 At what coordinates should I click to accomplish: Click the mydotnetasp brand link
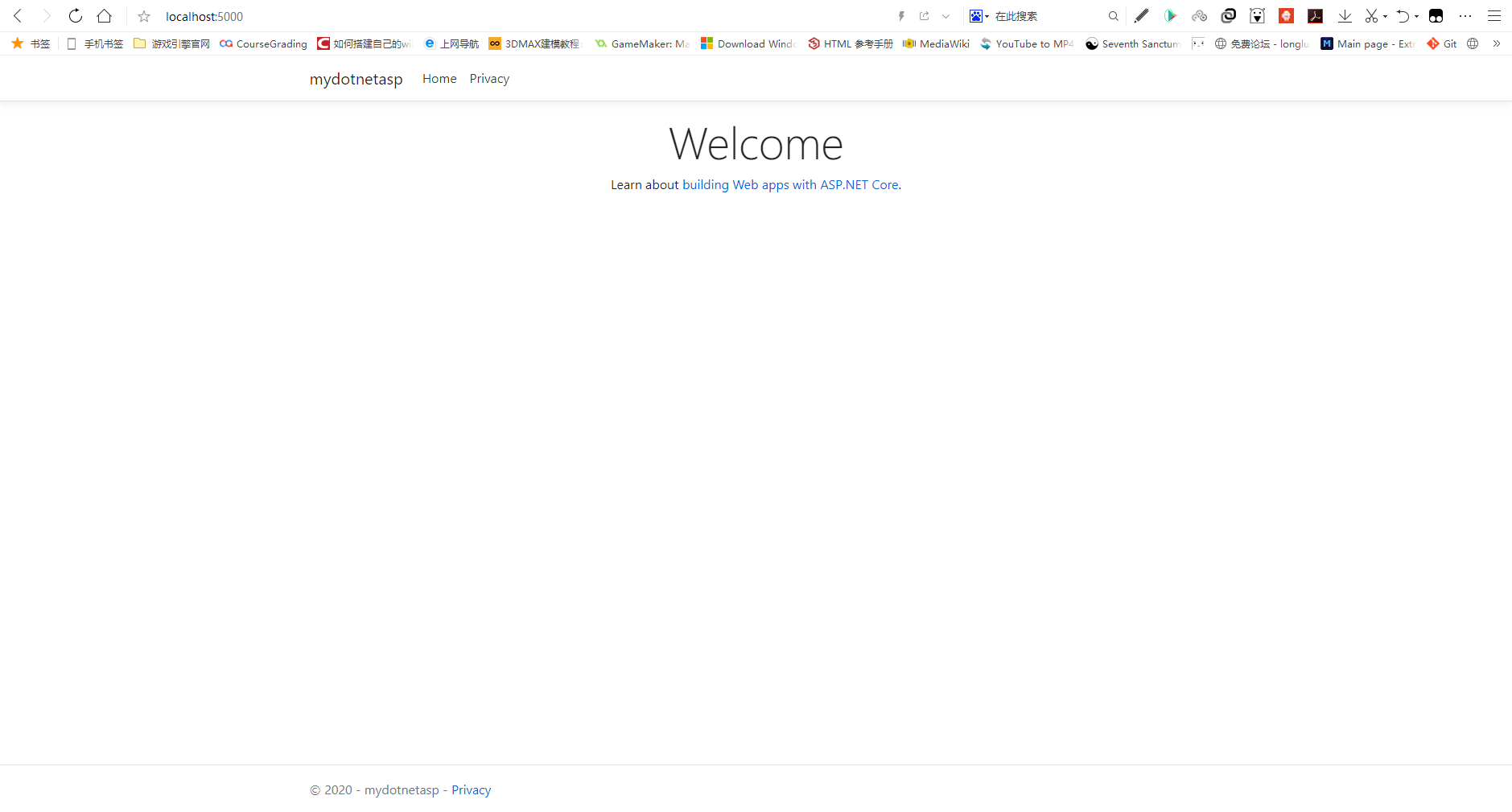[356, 79]
